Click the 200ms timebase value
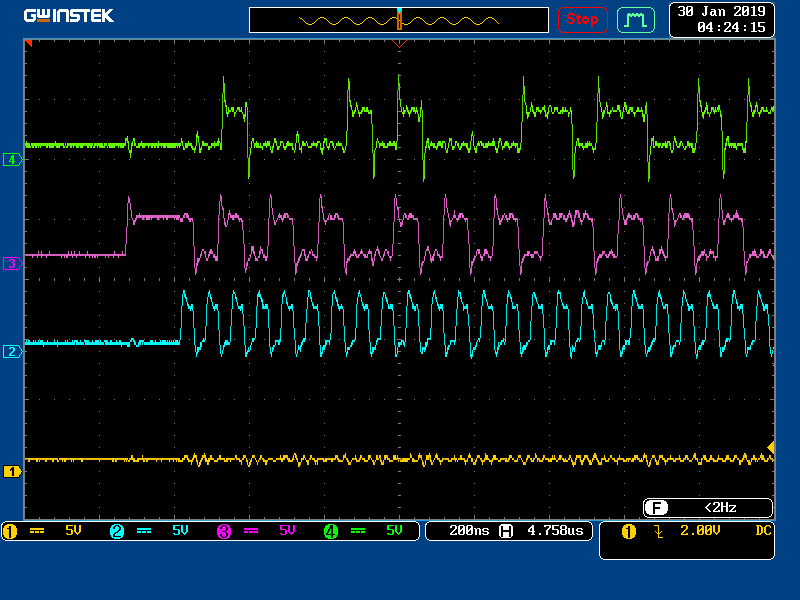The image size is (800, 600). click(469, 531)
